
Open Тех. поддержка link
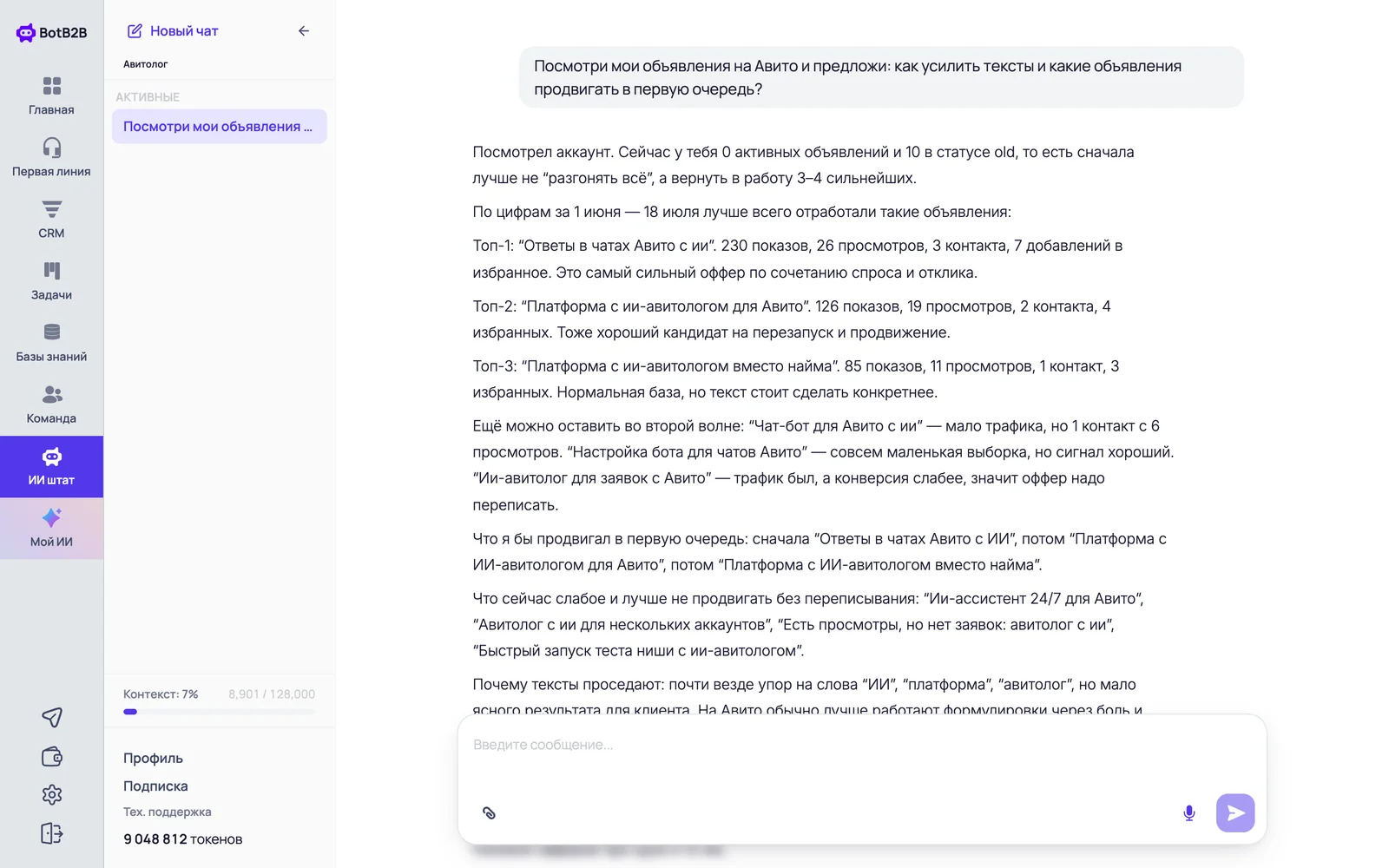point(168,812)
